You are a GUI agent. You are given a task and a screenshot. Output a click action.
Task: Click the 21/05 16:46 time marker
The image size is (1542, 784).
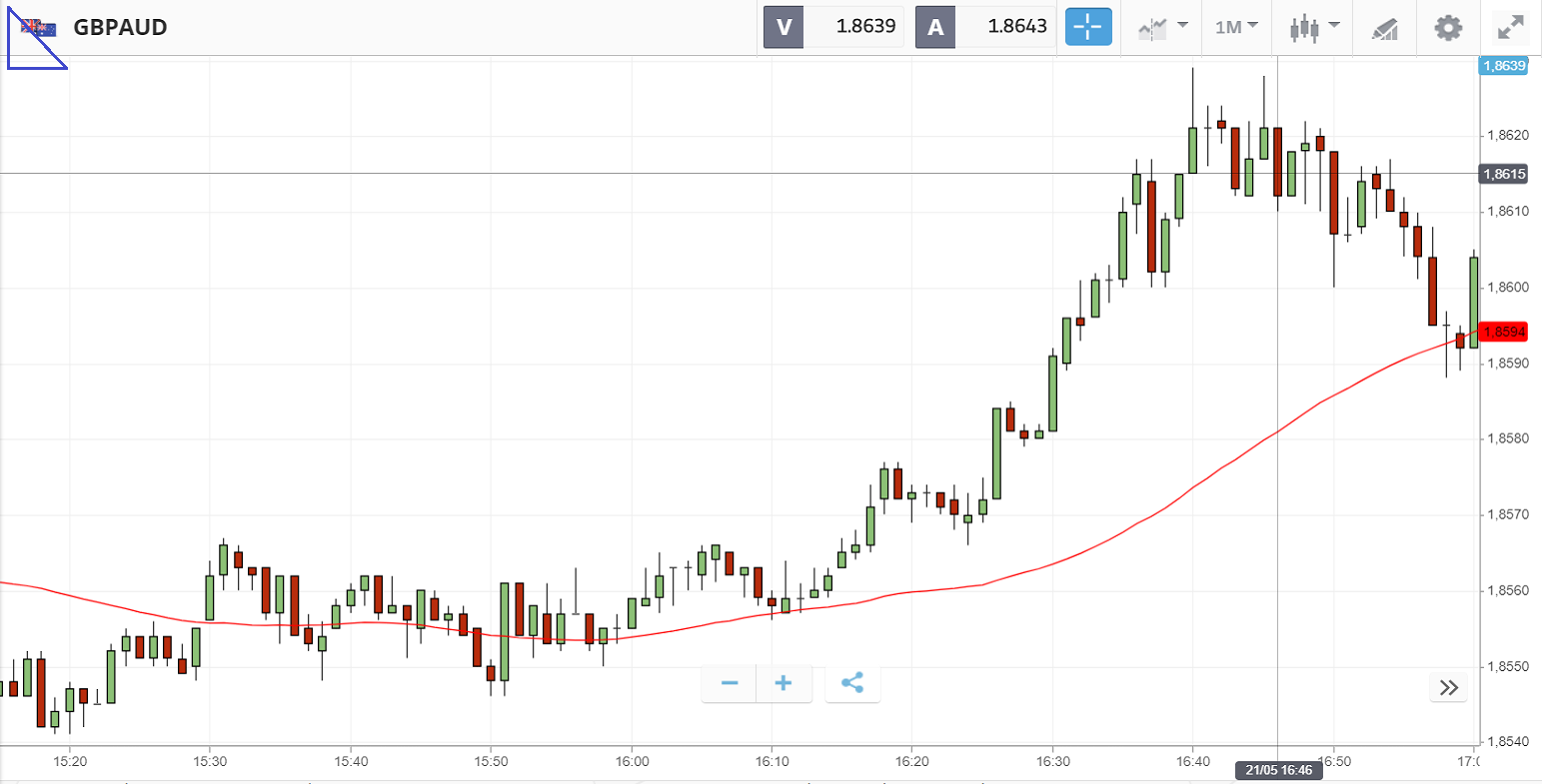(1279, 770)
